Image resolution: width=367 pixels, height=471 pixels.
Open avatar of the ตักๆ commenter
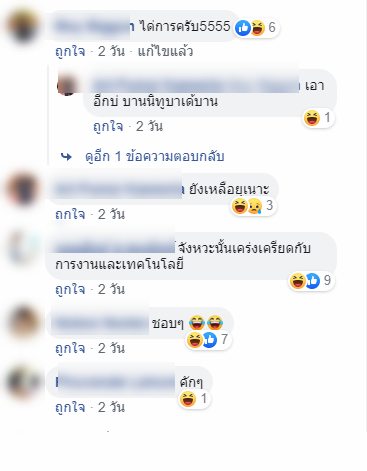click(23, 382)
